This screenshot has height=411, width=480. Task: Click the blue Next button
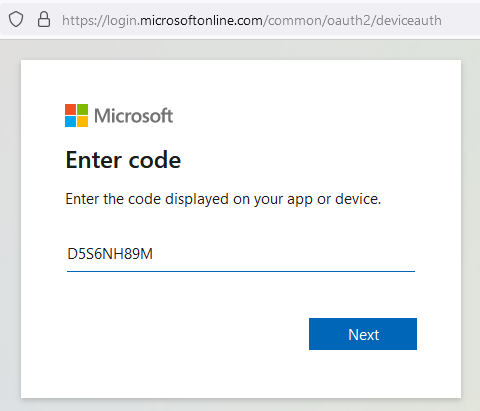click(363, 334)
